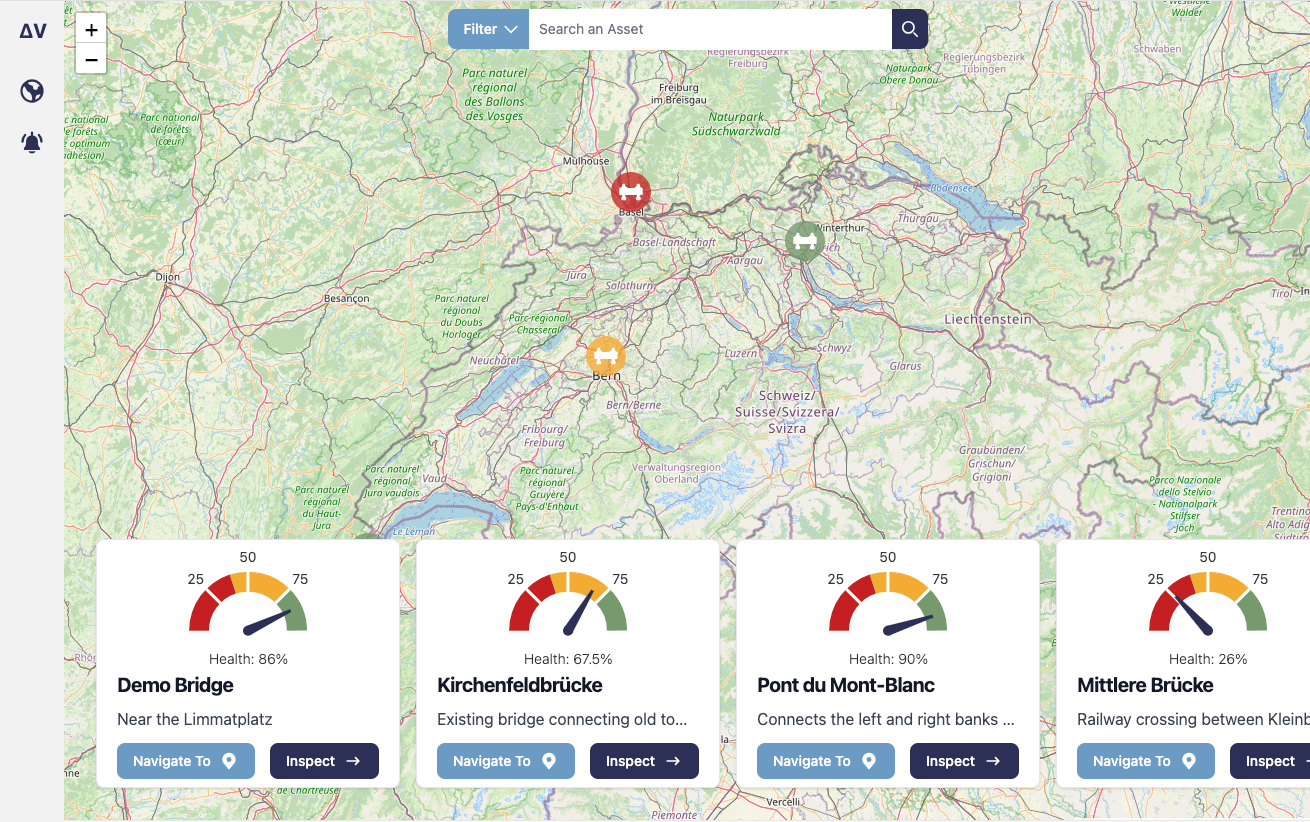This screenshot has width=1310, height=822.
Task: Click the 'Health: 90%' label
Action: (x=888, y=659)
